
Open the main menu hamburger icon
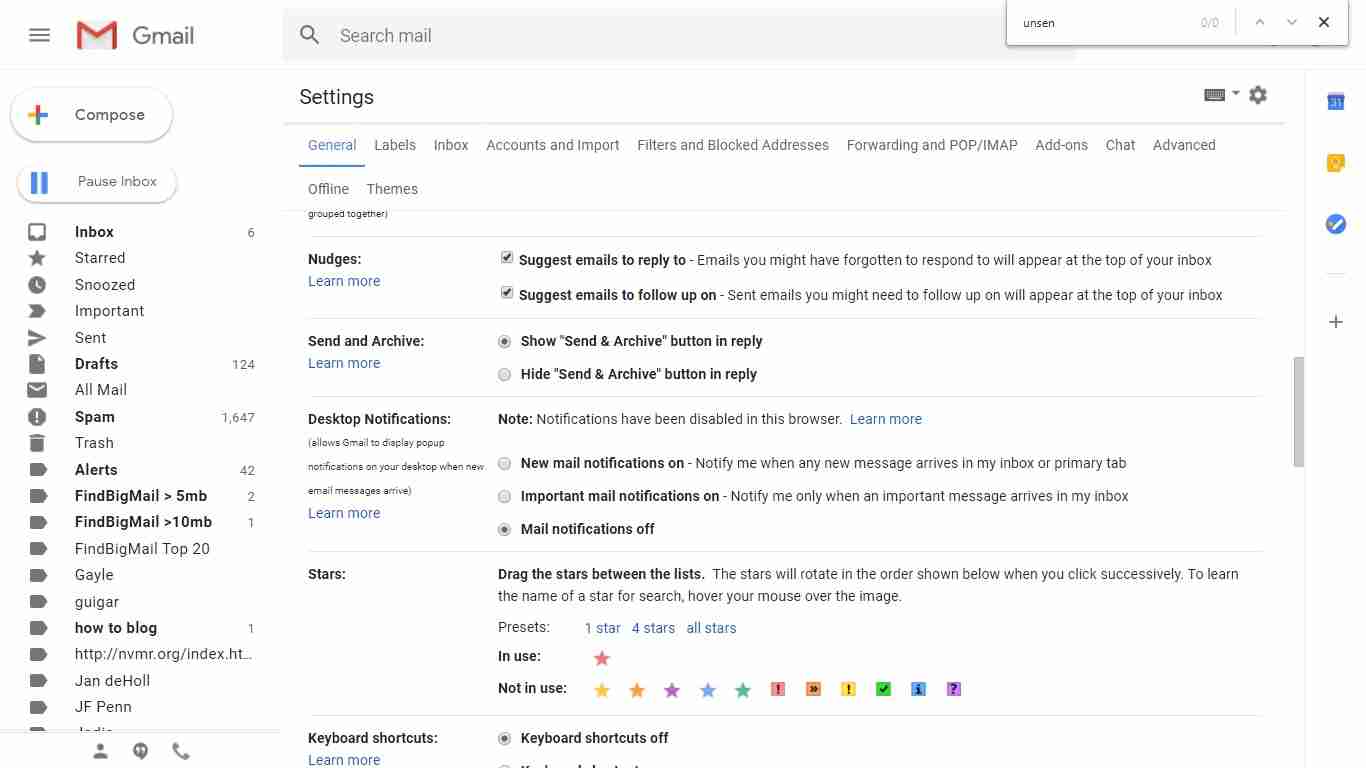[x=40, y=35]
